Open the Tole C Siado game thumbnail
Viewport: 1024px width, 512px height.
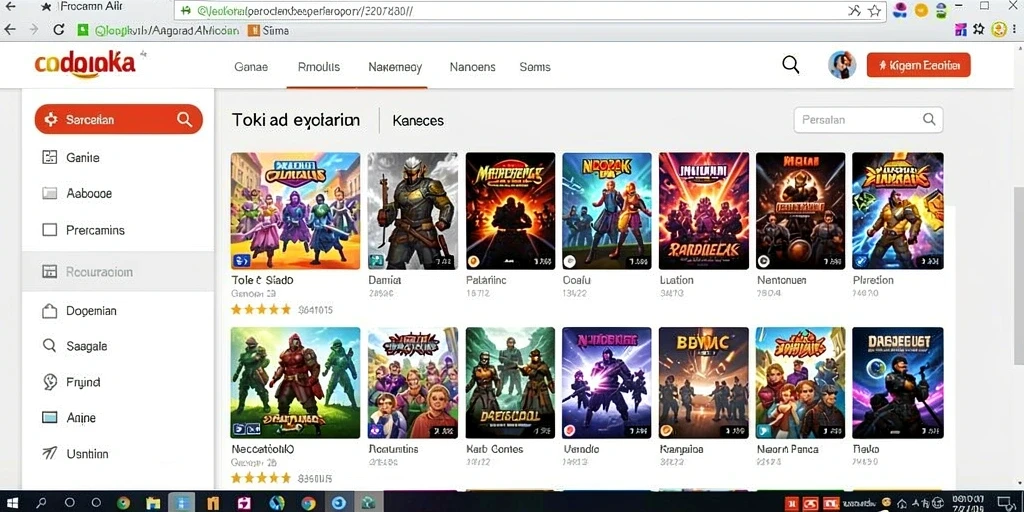(295, 211)
